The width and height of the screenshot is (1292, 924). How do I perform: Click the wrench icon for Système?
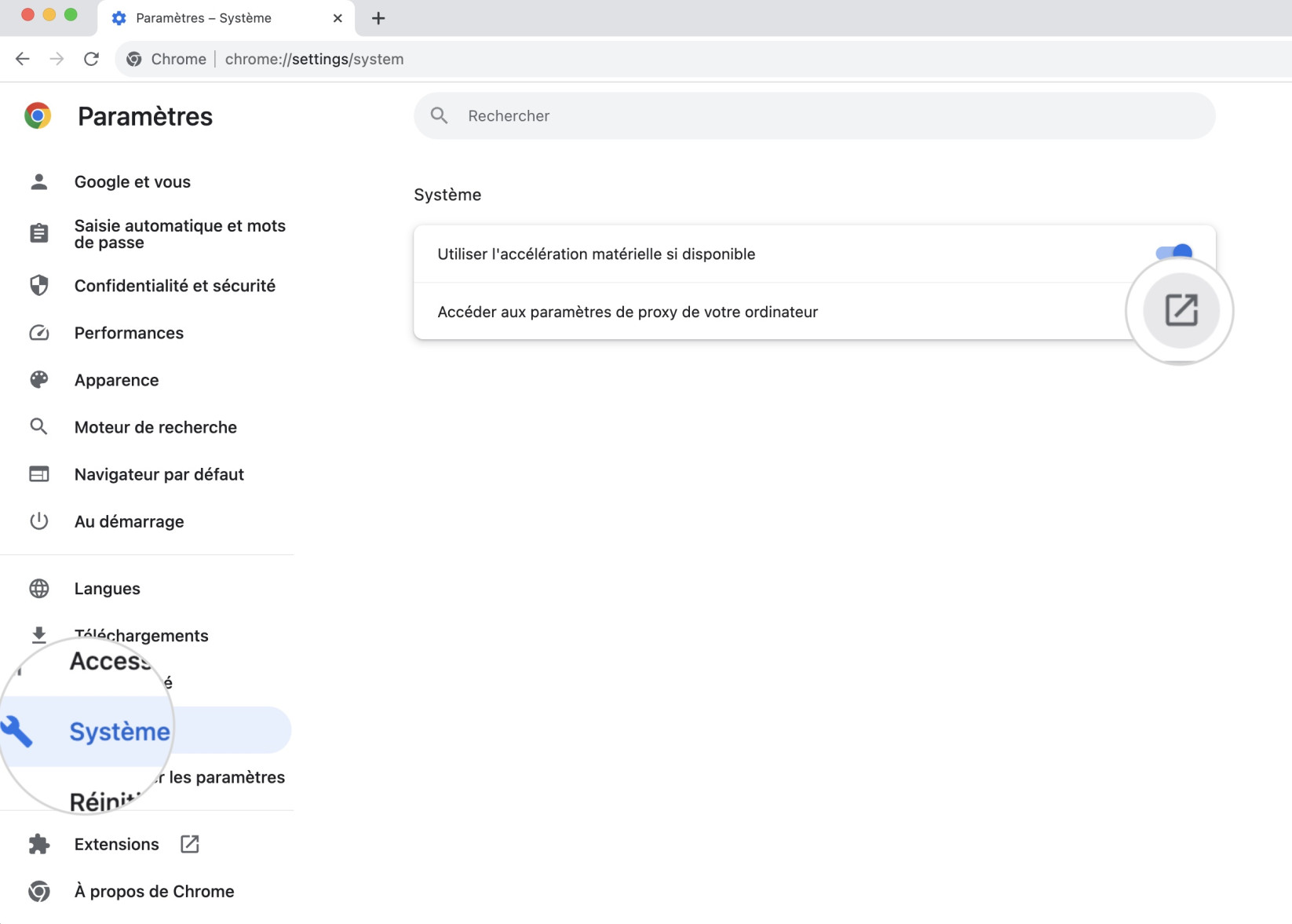pos(16,731)
